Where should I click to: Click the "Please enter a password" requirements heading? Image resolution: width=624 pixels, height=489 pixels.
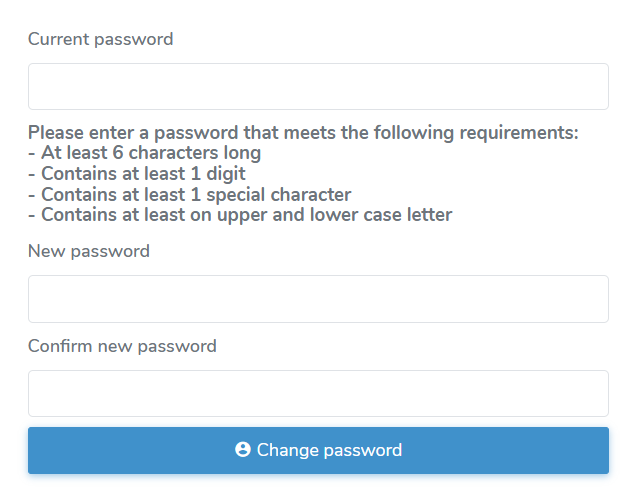click(x=303, y=133)
